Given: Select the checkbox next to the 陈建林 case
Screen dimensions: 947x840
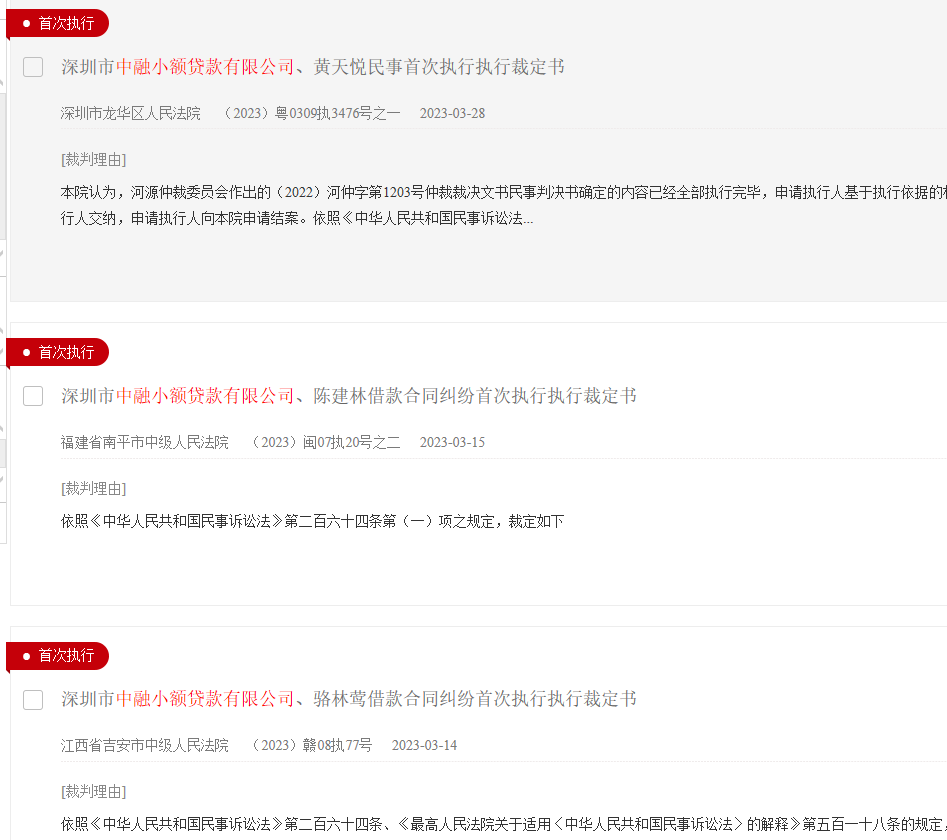Looking at the screenshot, I should 33,395.
